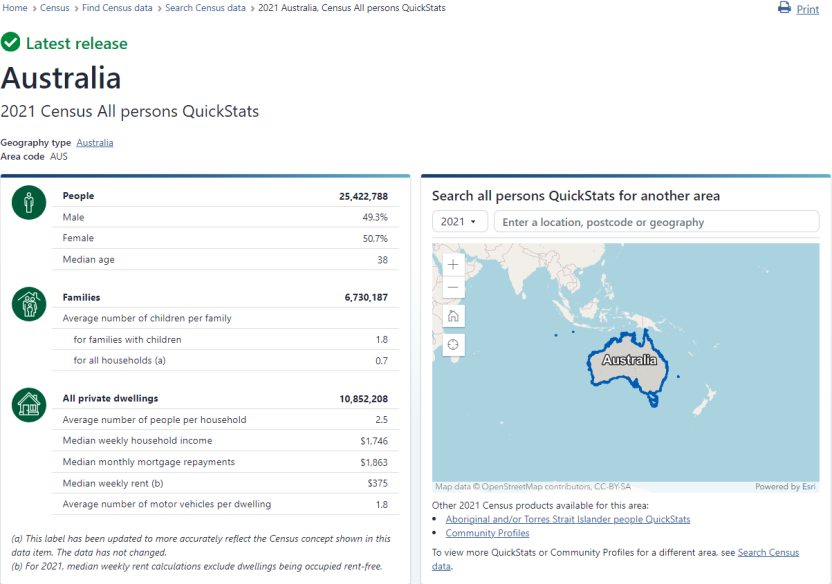
Task: Zoom out on the map
Action: (x=453, y=287)
